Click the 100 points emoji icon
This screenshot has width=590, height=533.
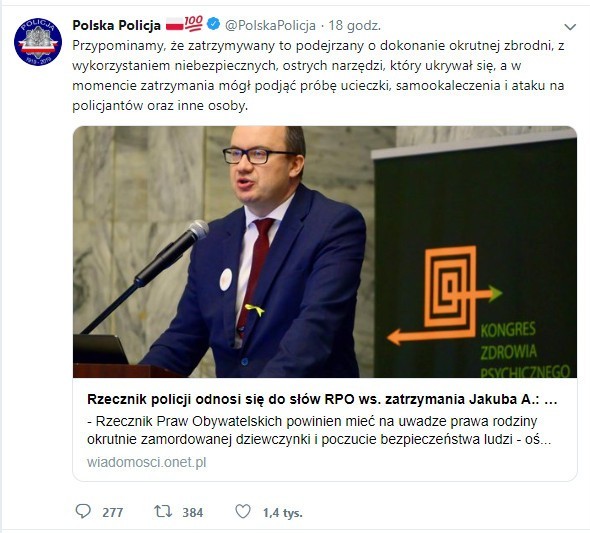194,23
